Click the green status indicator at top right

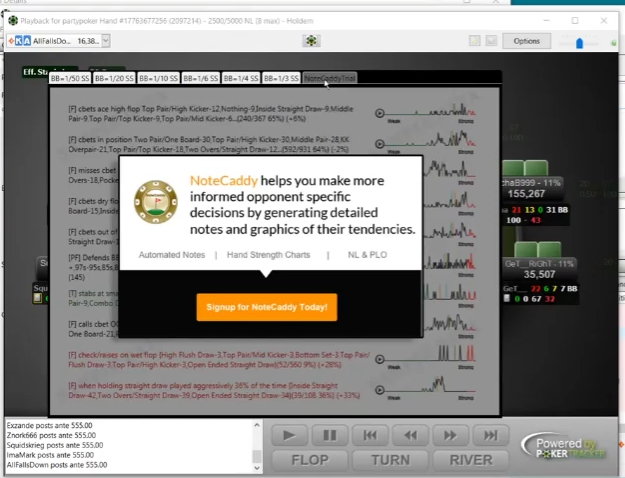tap(614, 43)
